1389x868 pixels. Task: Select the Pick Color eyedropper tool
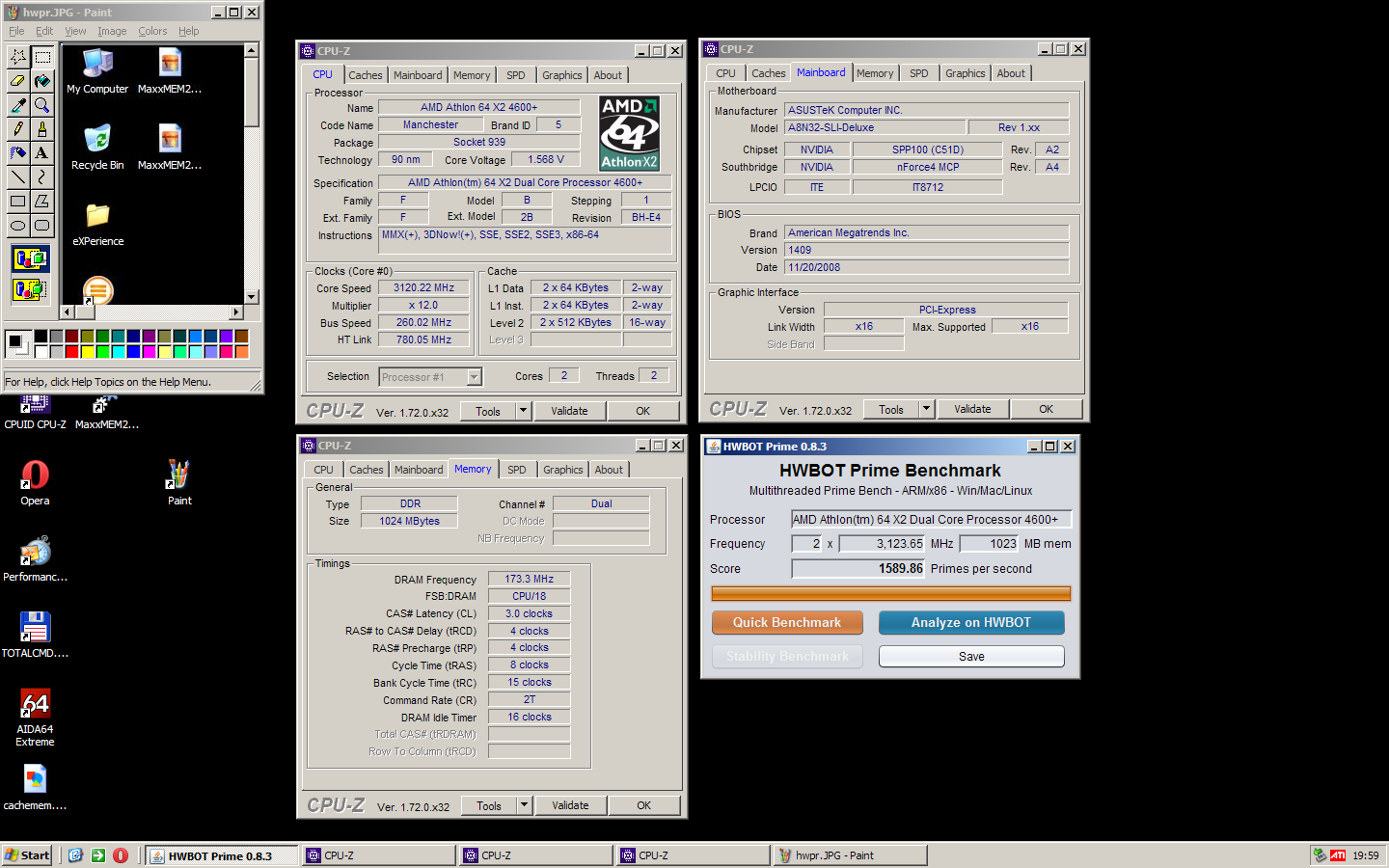coord(18,105)
